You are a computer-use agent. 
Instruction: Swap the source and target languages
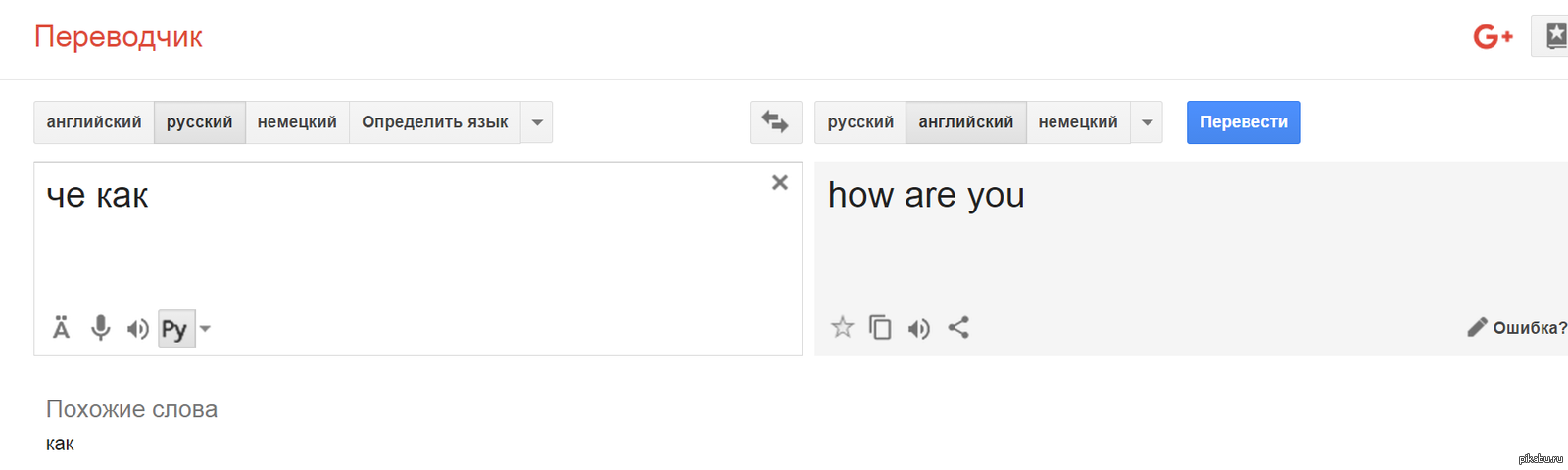pos(775,122)
